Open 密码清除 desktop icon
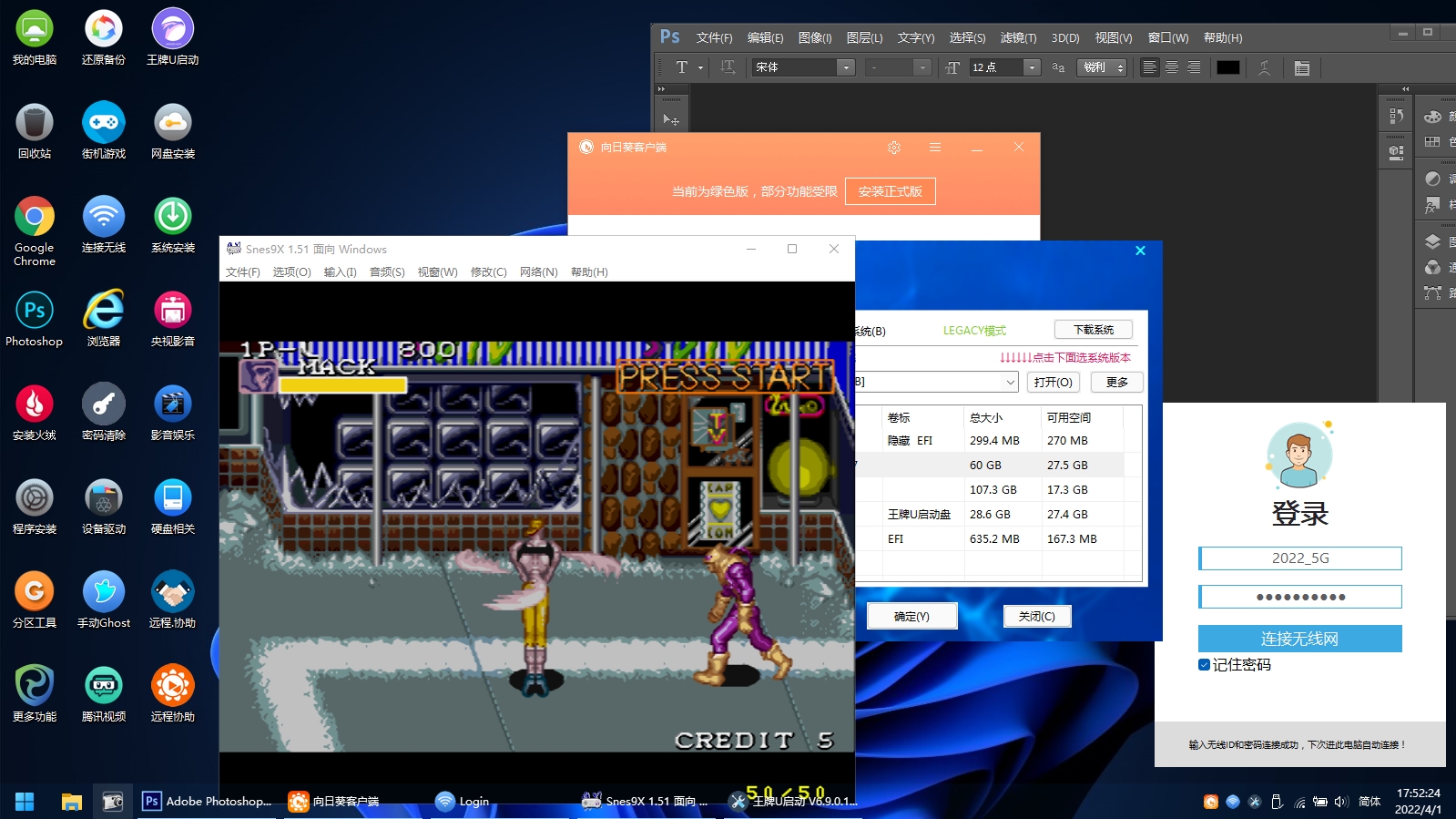1456x819 pixels. pyautogui.click(x=103, y=413)
